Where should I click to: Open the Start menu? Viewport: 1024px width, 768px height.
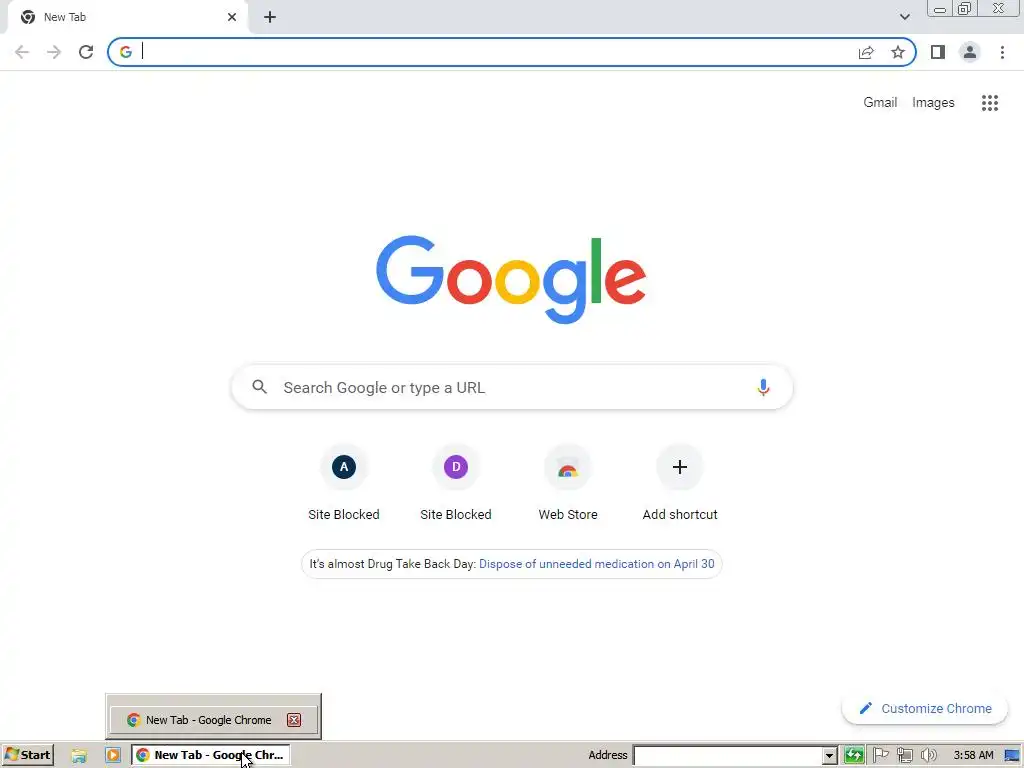click(x=27, y=755)
